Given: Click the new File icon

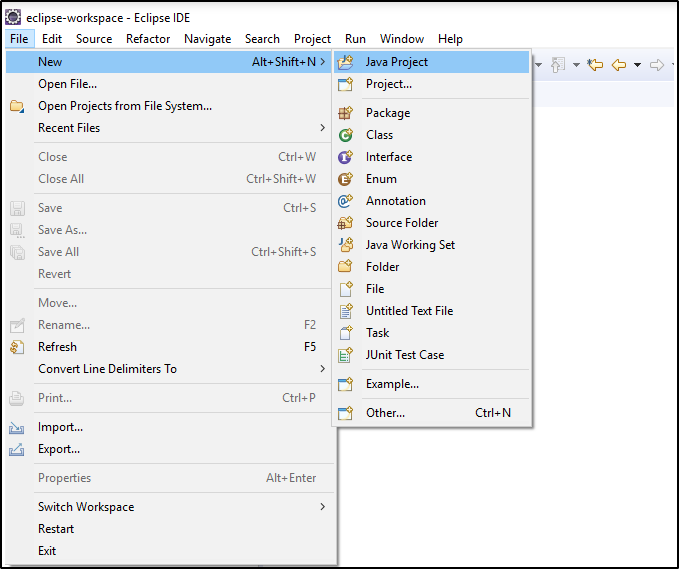Looking at the screenshot, I should (345, 289).
